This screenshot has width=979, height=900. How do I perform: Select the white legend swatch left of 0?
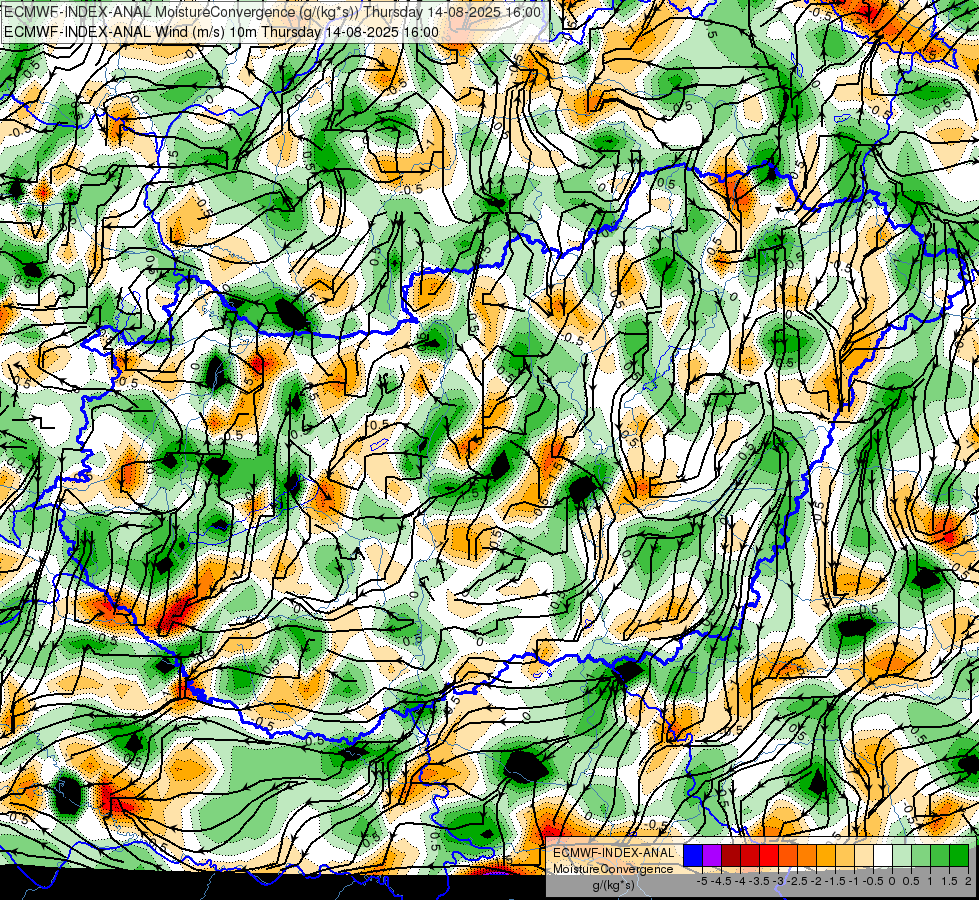pyautogui.click(x=883, y=855)
